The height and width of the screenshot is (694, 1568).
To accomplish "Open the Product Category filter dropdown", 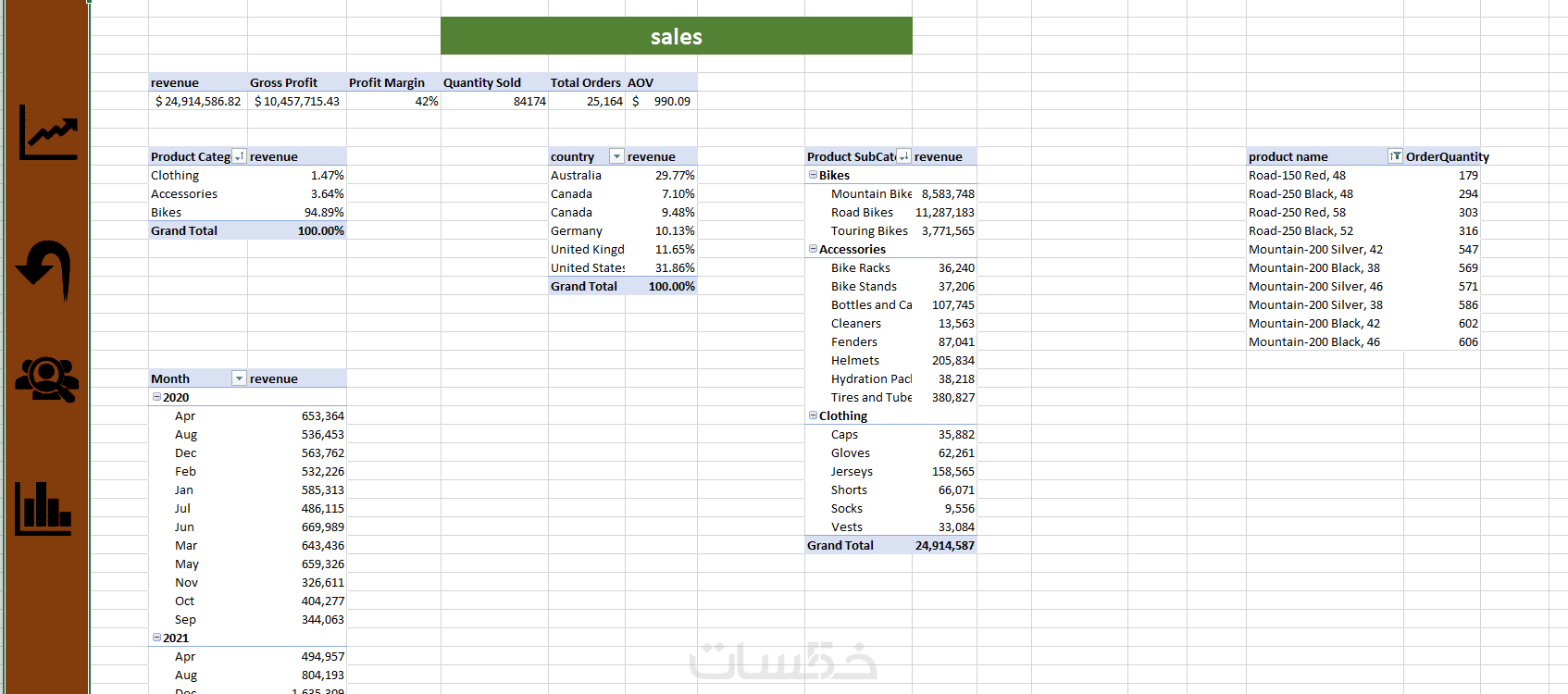I will click(x=239, y=156).
